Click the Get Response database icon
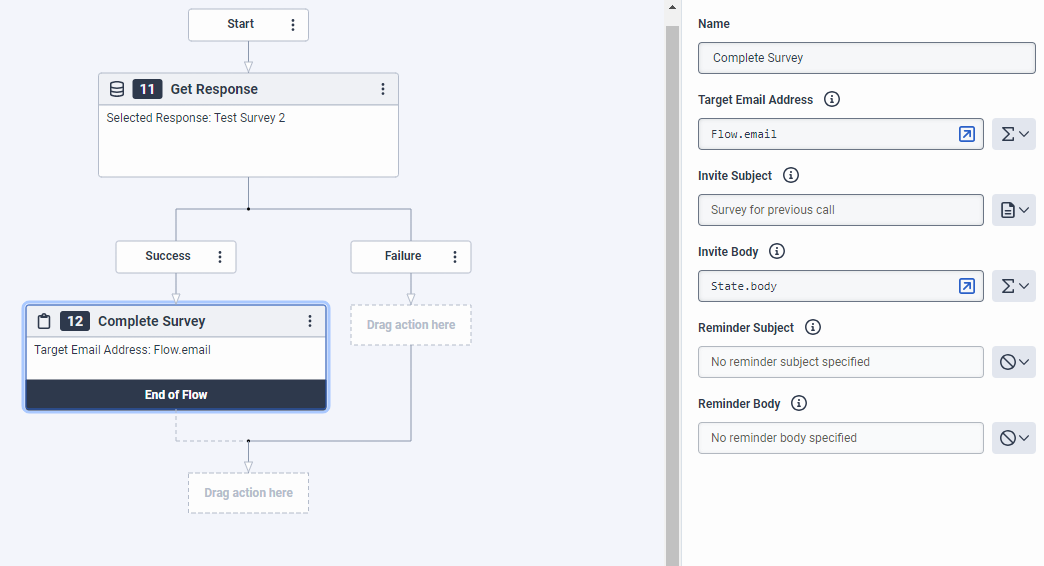This screenshot has height=566, width=1044. click(x=117, y=89)
